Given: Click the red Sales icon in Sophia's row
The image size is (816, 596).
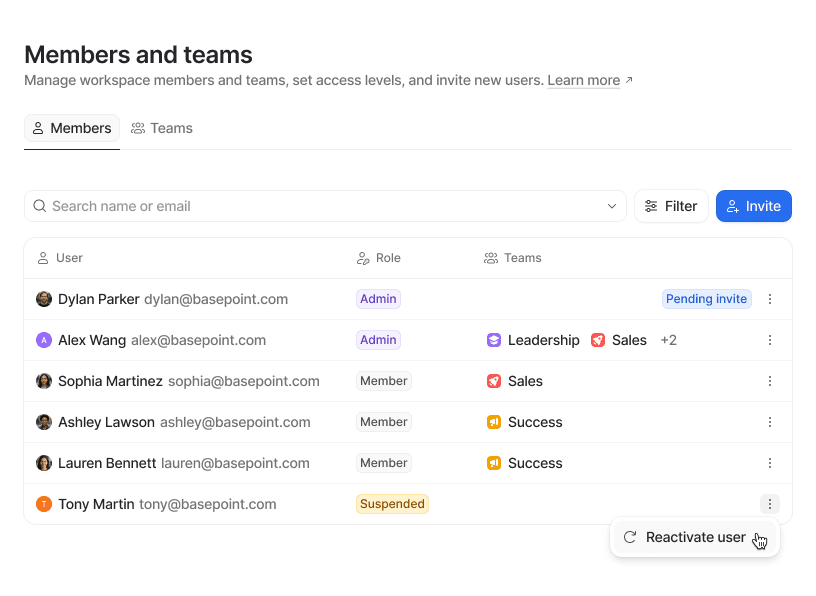Looking at the screenshot, I should 494,381.
